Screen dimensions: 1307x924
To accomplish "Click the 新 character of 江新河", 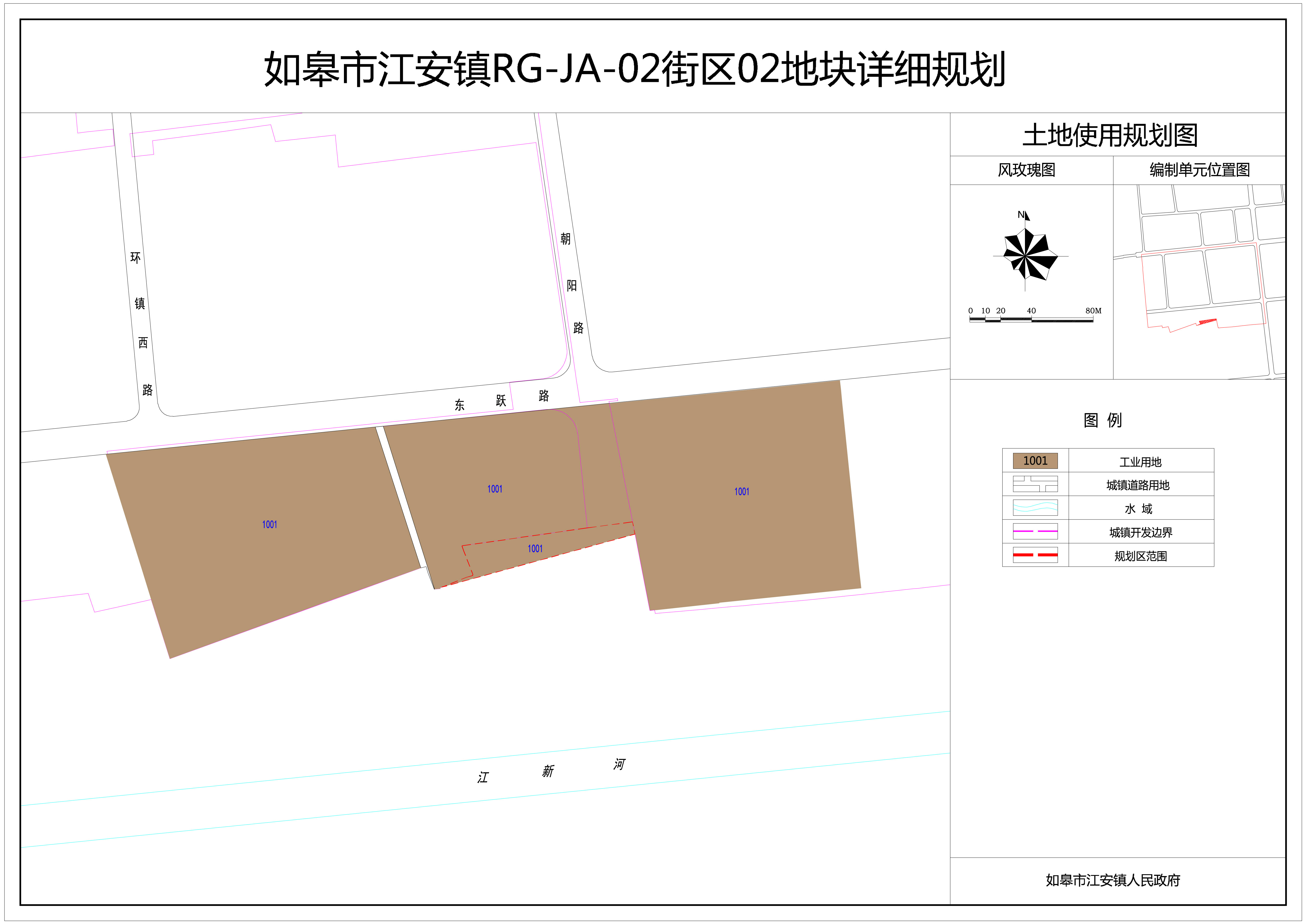I will tap(548, 771).
